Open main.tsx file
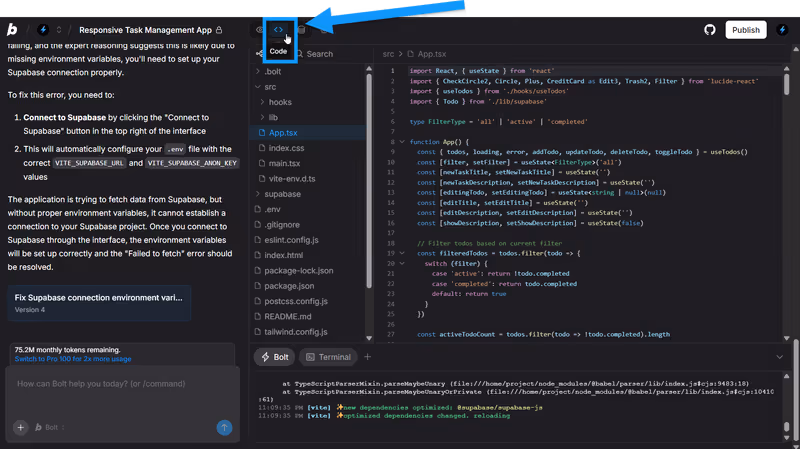 pos(284,163)
